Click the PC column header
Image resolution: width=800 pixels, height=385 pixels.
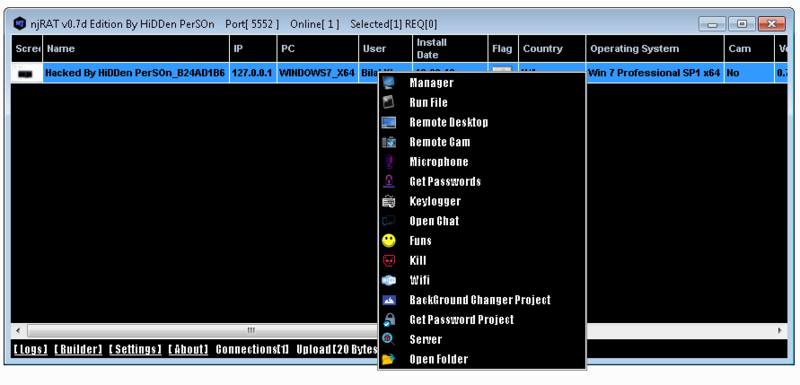318,49
